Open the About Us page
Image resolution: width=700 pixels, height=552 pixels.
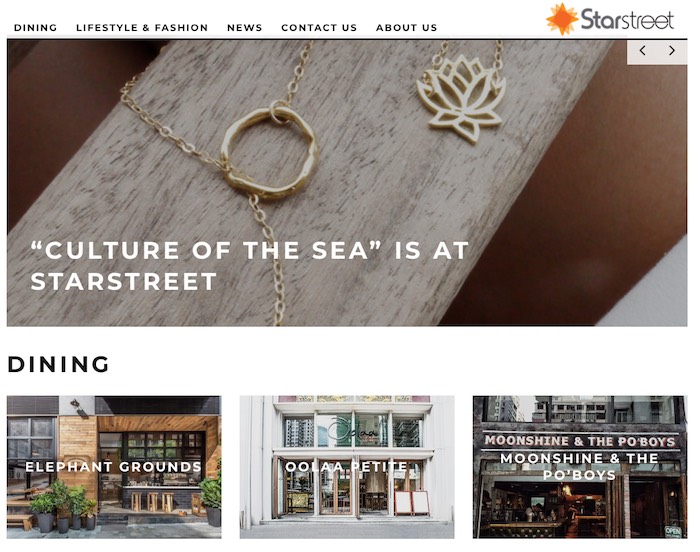(407, 28)
